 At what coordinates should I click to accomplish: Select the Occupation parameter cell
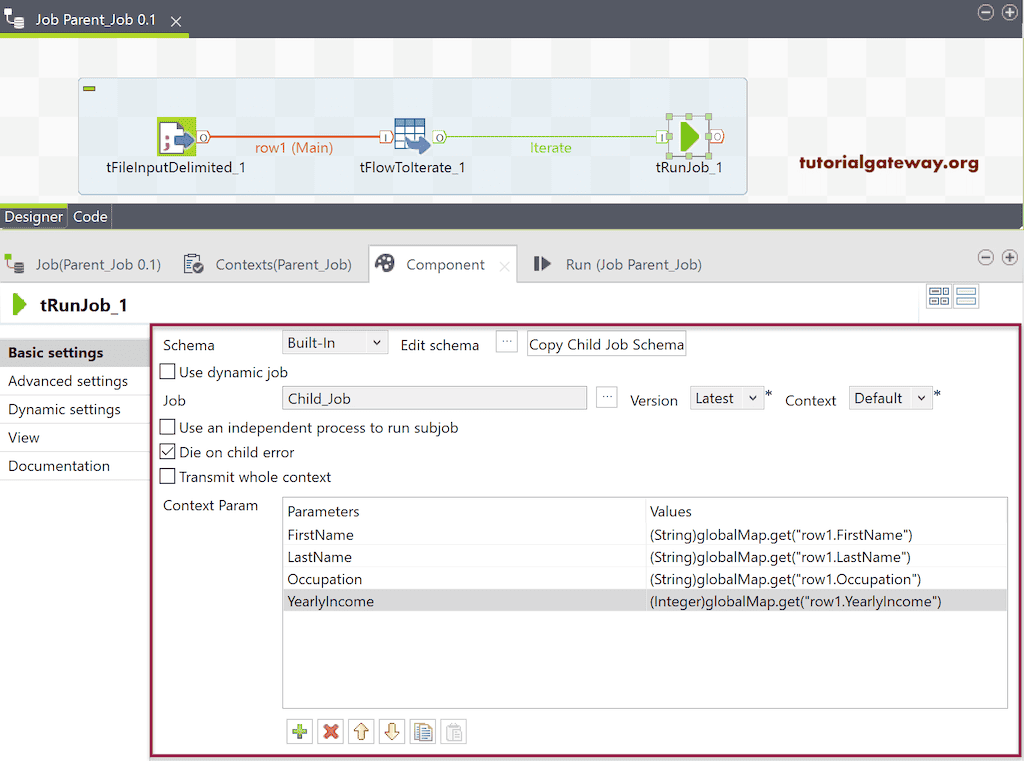click(x=464, y=579)
